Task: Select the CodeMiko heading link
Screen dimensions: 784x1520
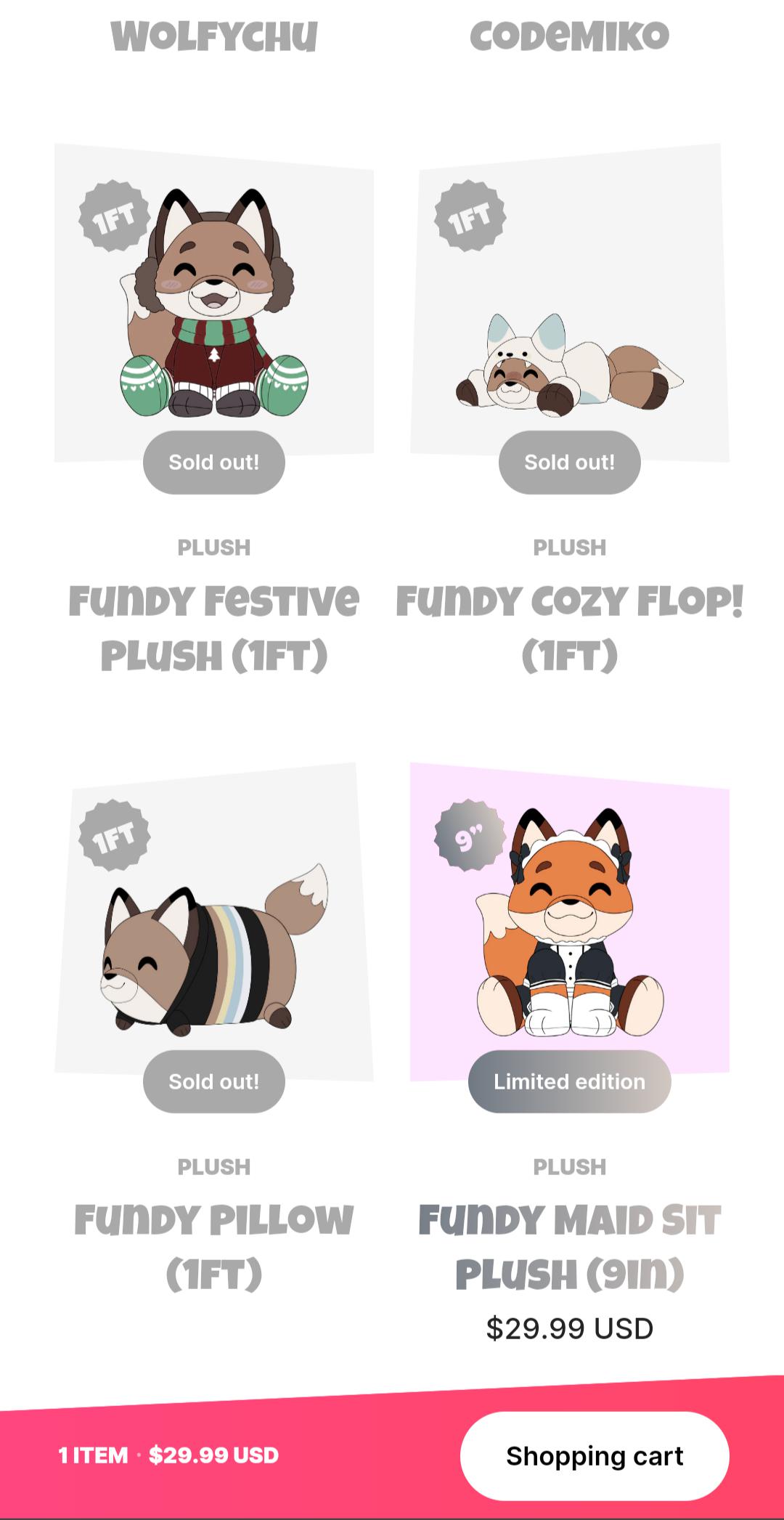Action: pyautogui.click(x=570, y=36)
